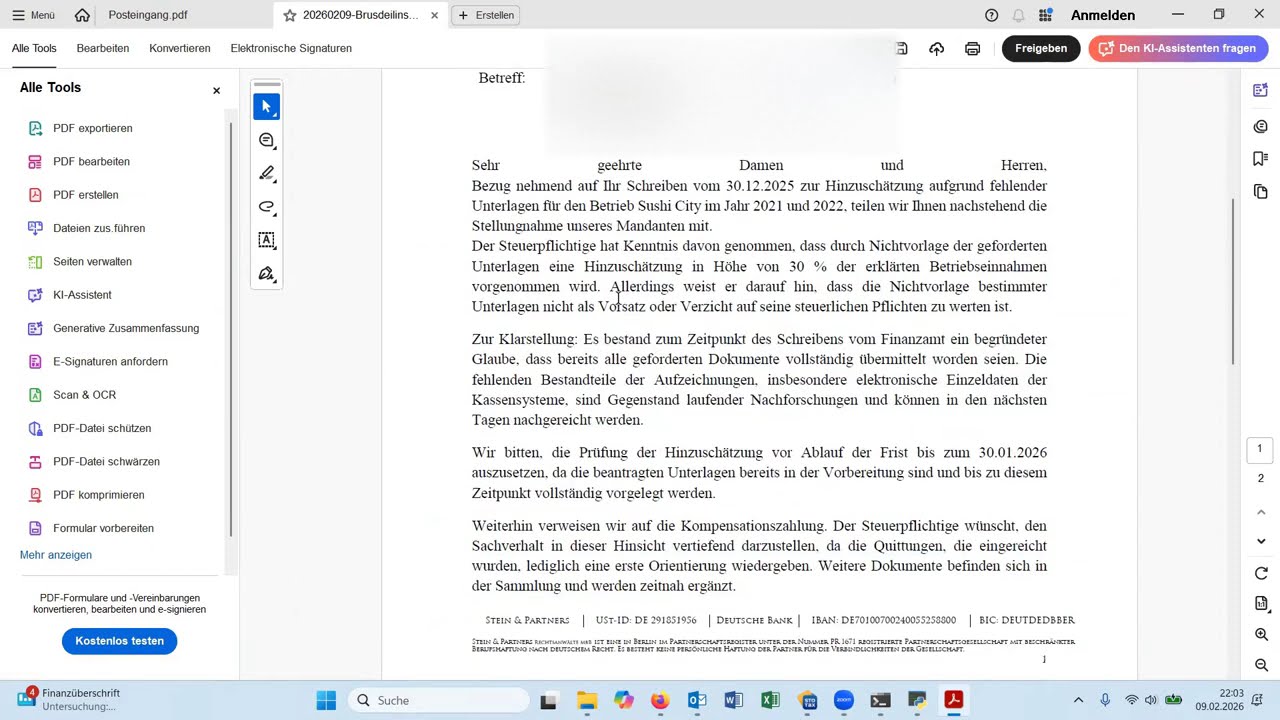Open PDF-Datei schwärzen tool
Image resolution: width=1280 pixels, height=720 pixels.
106,461
